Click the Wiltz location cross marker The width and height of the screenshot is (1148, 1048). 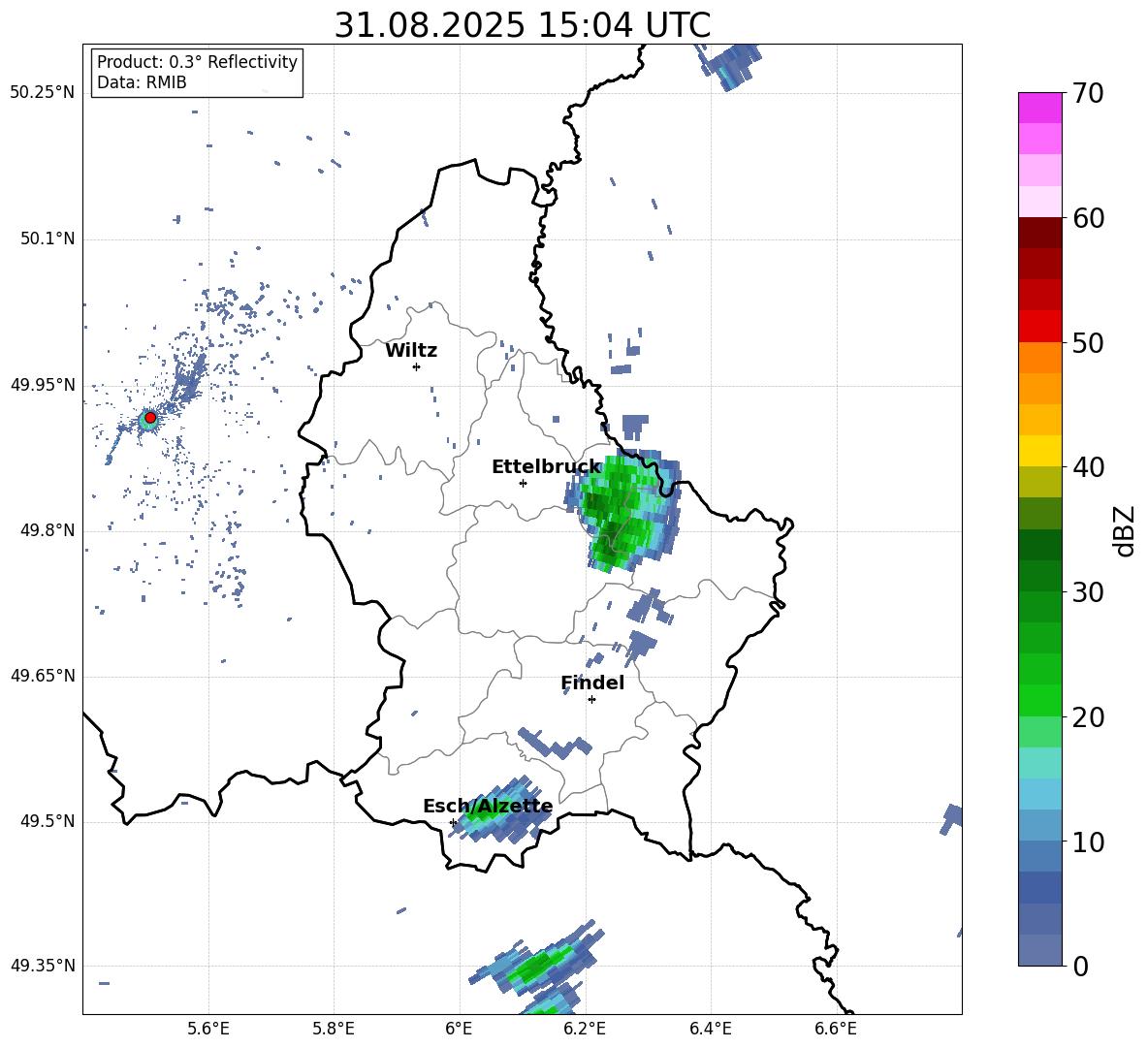click(x=416, y=366)
